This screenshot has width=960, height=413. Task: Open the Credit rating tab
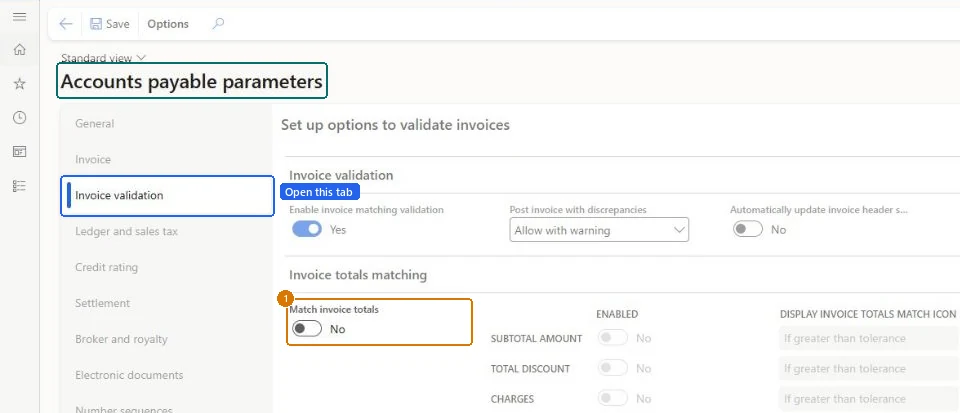pos(167,267)
